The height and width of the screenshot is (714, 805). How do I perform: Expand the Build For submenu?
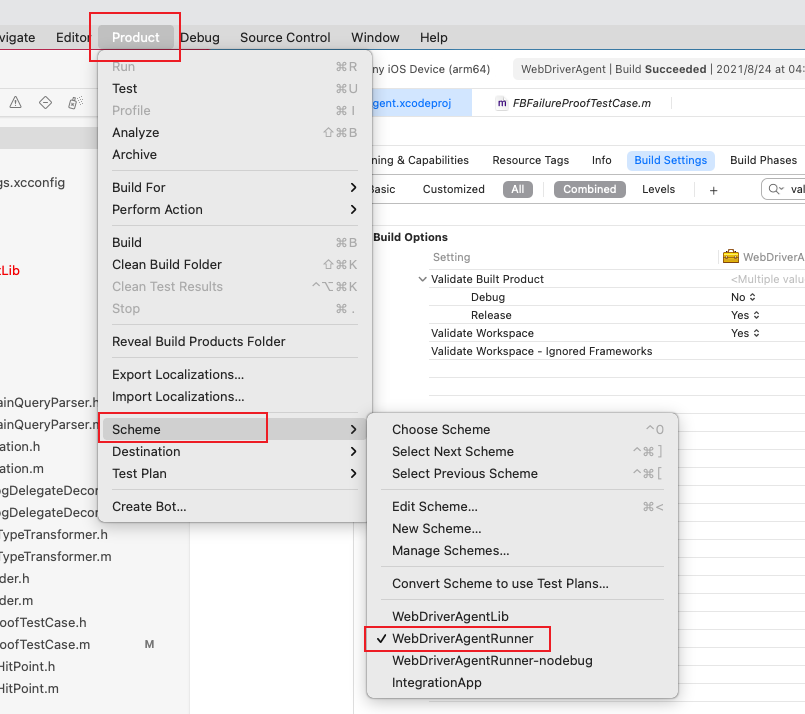[235, 187]
